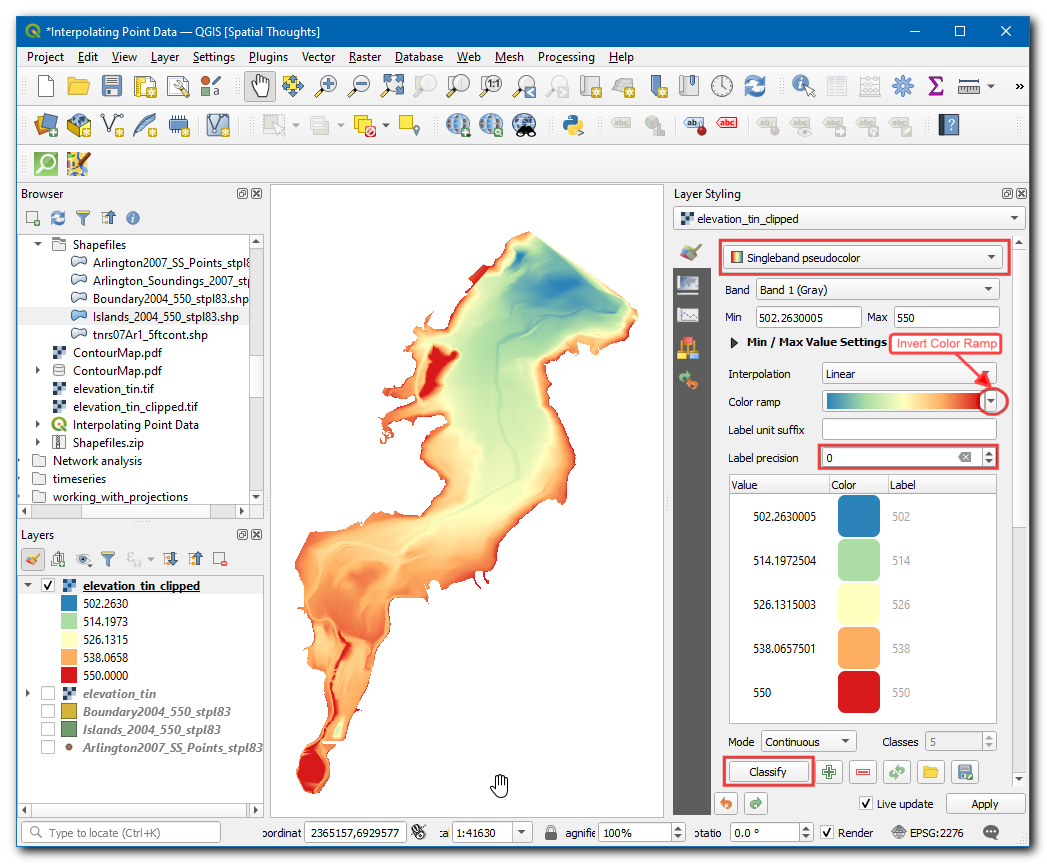Click the Refresh map icon
This screenshot has width=1047, height=864.
[754, 86]
